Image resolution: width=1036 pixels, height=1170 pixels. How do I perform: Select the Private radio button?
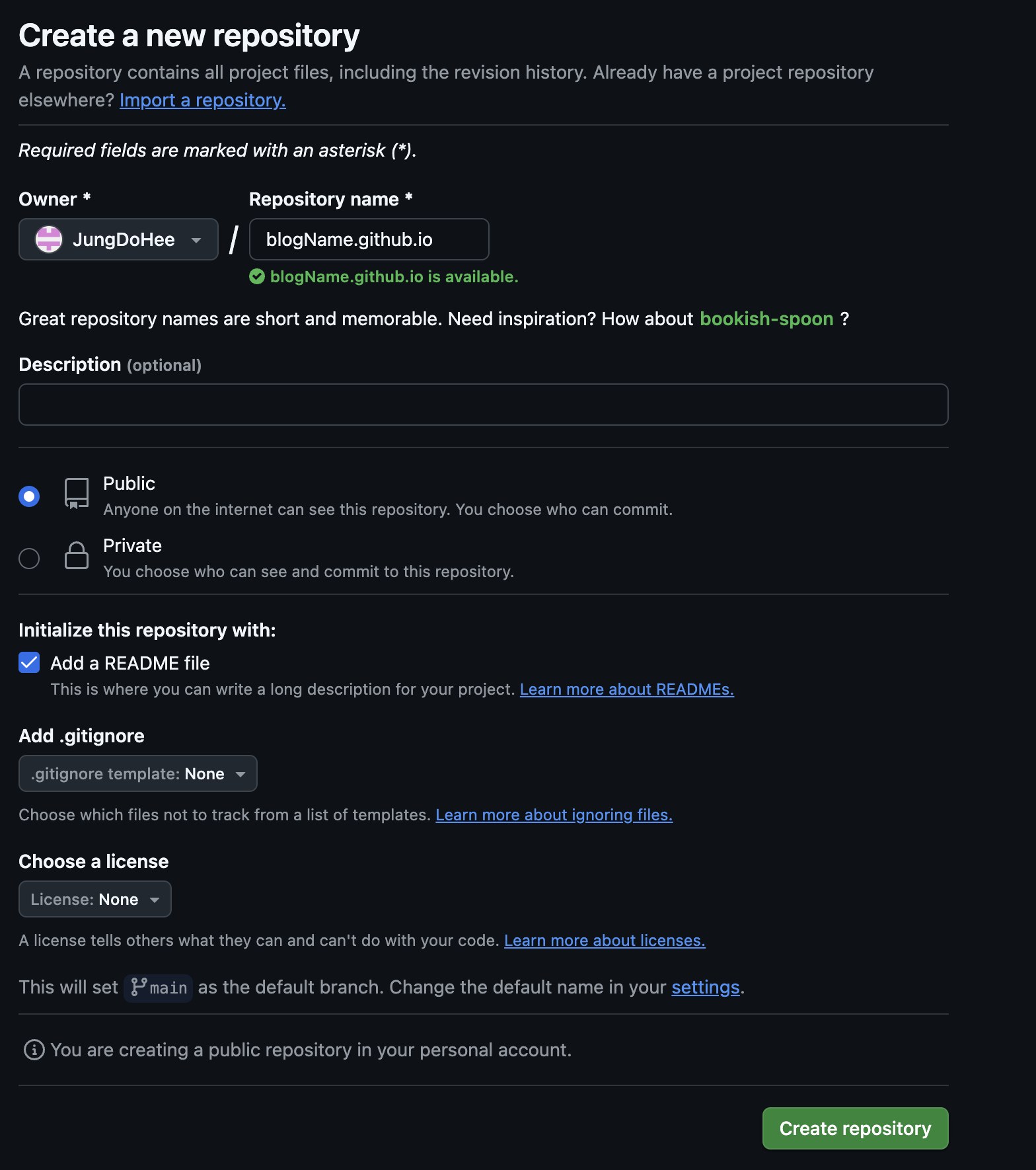click(29, 559)
